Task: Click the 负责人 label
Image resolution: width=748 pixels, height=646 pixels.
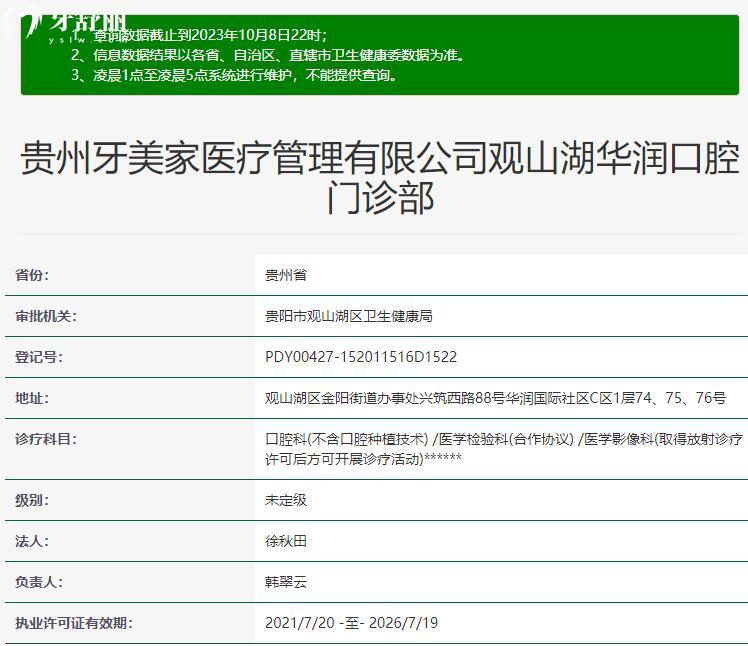Action: click(x=39, y=583)
